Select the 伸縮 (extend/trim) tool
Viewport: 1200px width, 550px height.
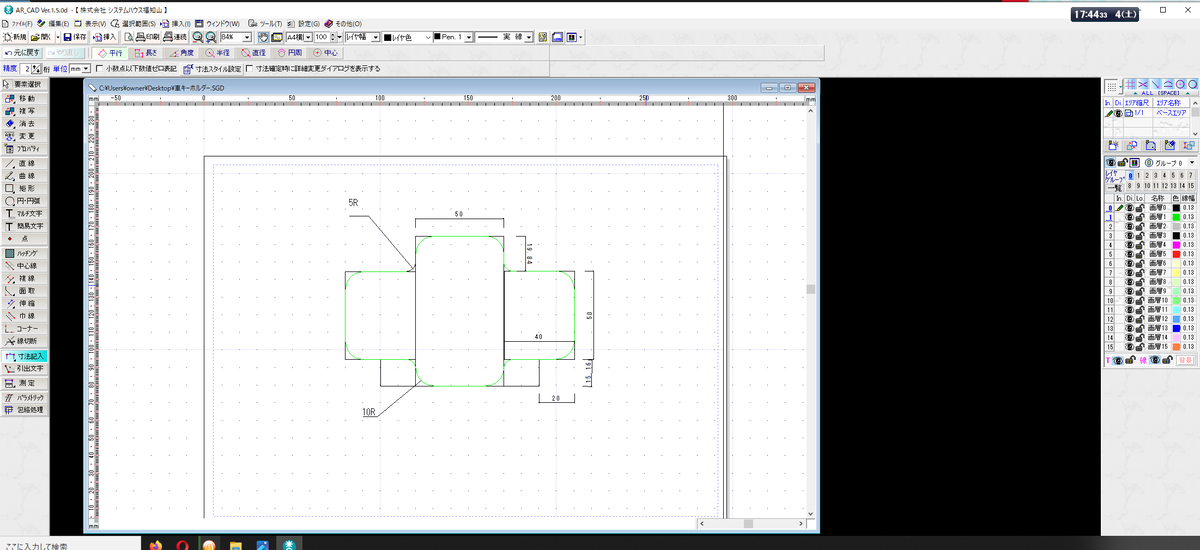(x=24, y=303)
